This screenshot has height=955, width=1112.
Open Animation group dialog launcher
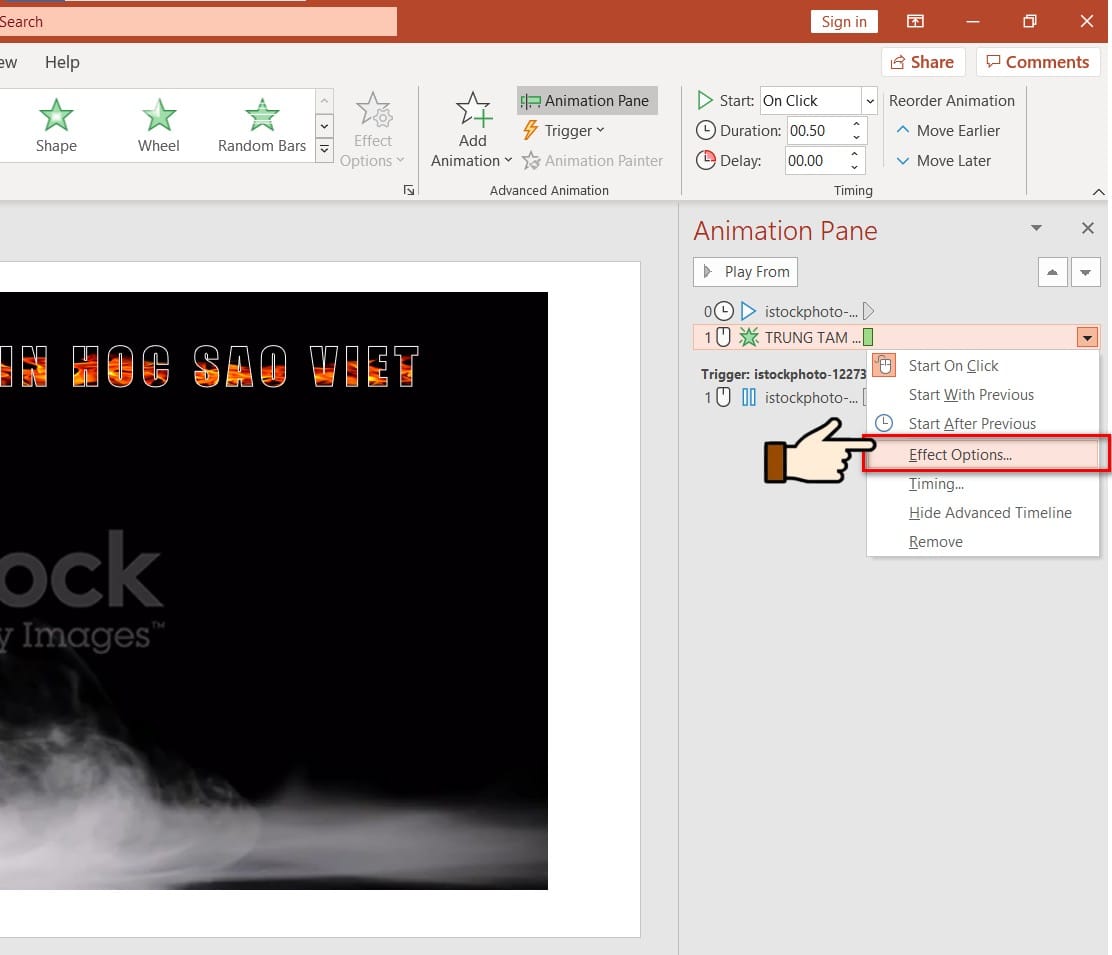tap(408, 190)
